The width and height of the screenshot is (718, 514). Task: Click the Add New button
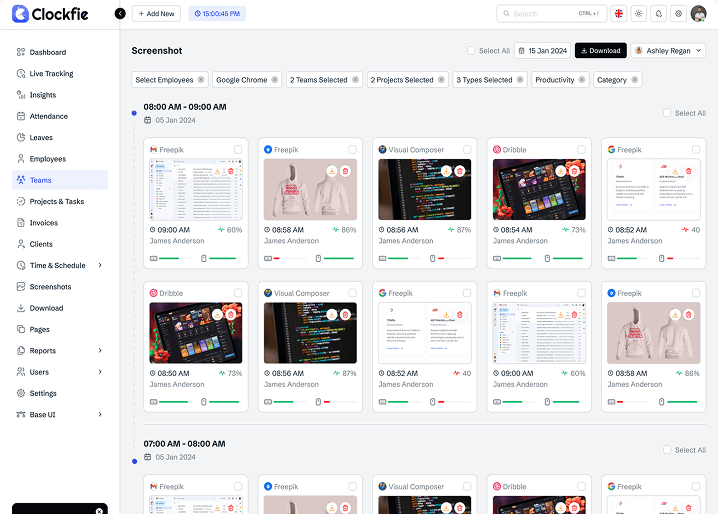[156, 14]
